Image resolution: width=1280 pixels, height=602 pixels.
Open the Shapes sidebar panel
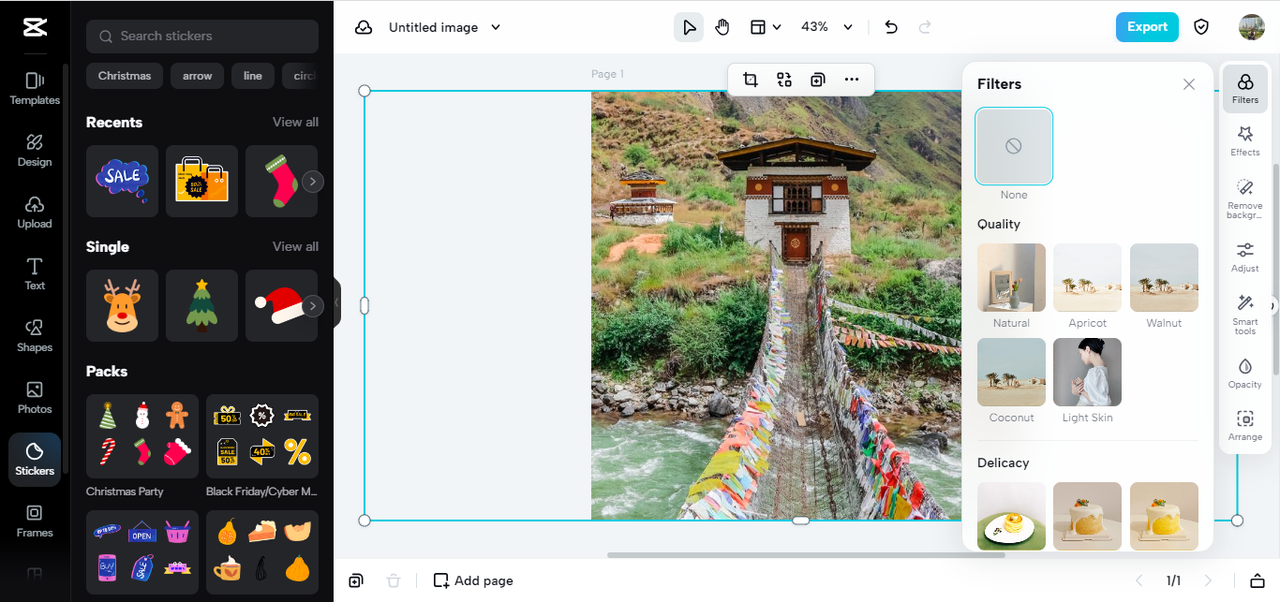pos(34,336)
